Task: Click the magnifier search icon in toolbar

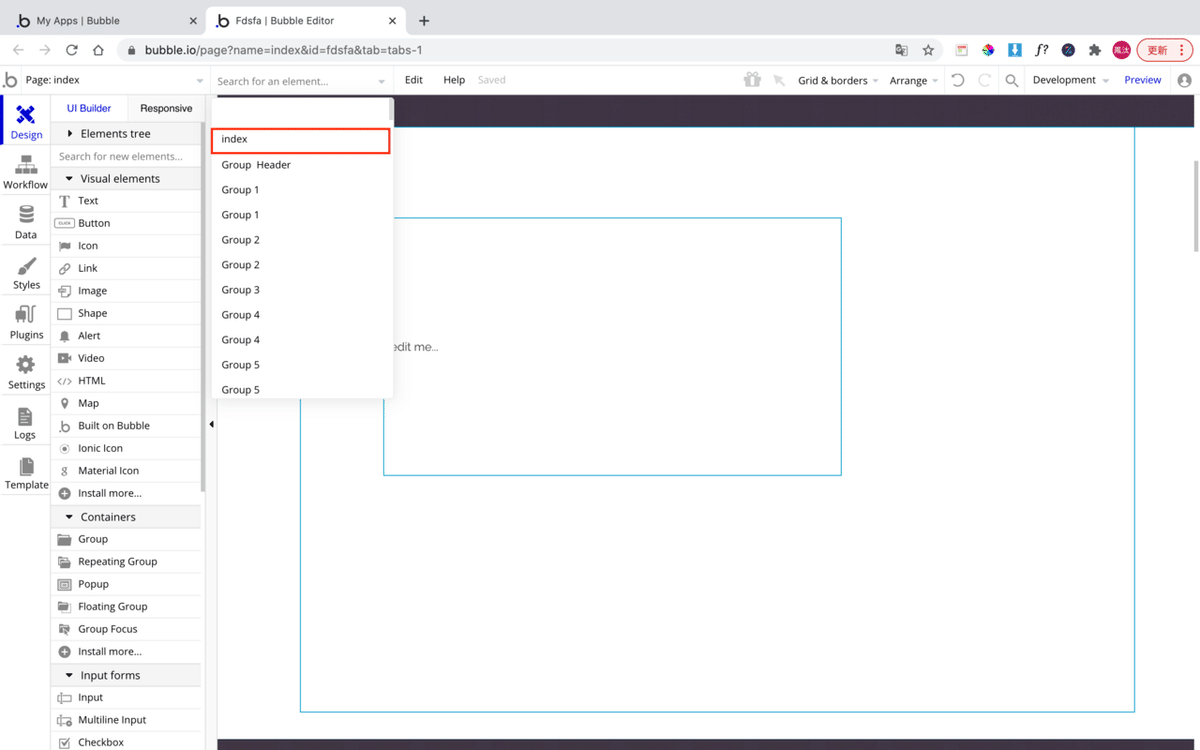Action: pyautogui.click(x=1012, y=80)
